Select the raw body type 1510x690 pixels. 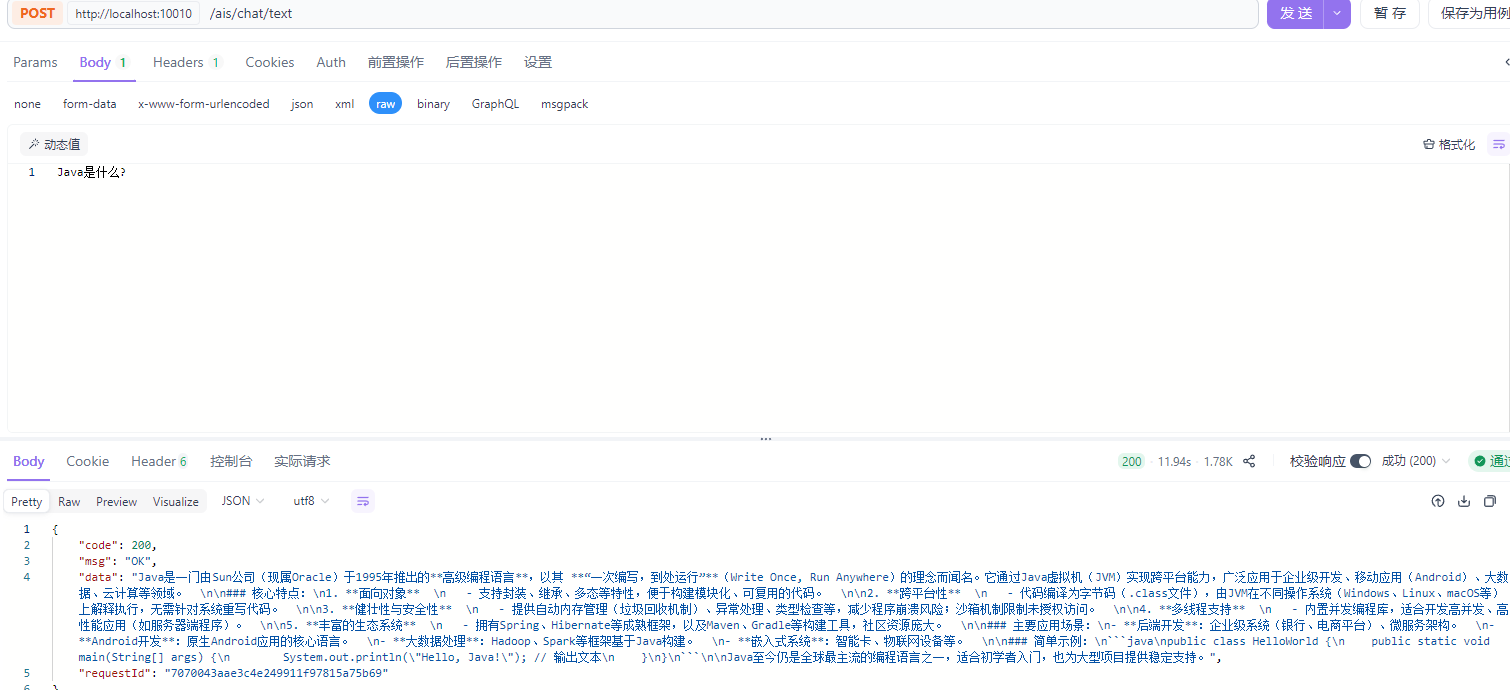385,104
